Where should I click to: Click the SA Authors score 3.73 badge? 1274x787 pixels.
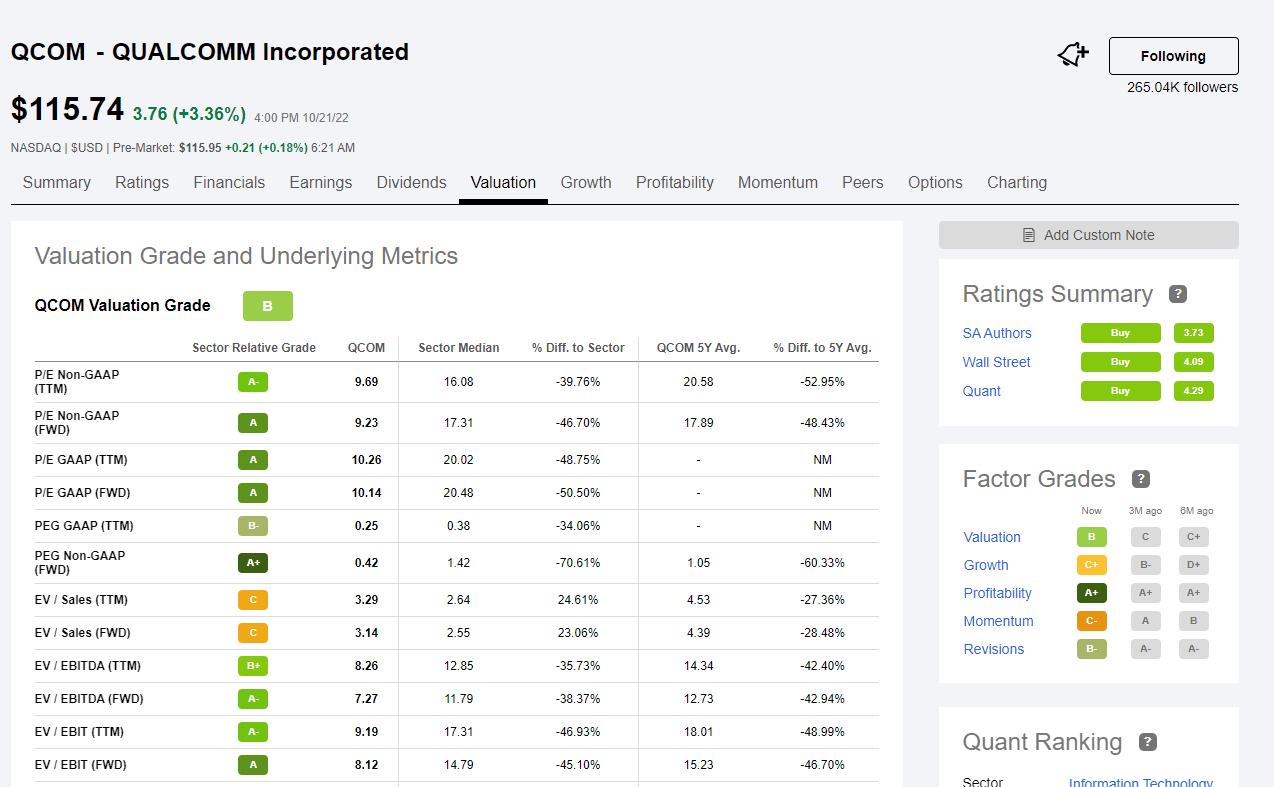[x=1193, y=333]
